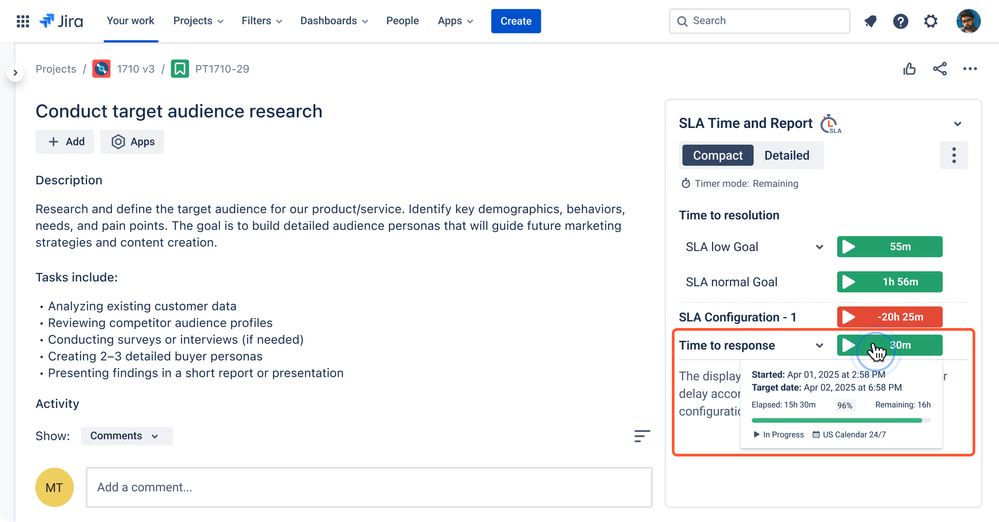Click the SLA Time and Report clock icon
Viewport: 999px width, 522px height.
(x=830, y=124)
